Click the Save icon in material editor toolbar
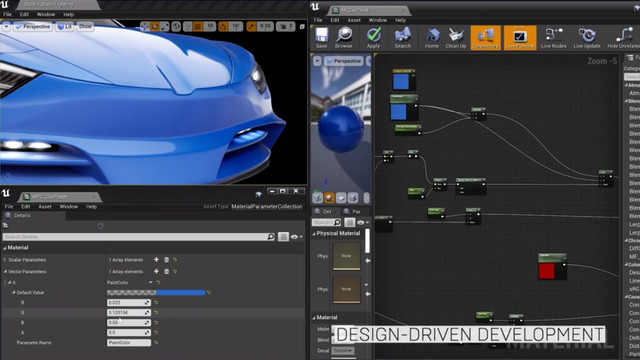This screenshot has height=360, width=640. [322, 38]
